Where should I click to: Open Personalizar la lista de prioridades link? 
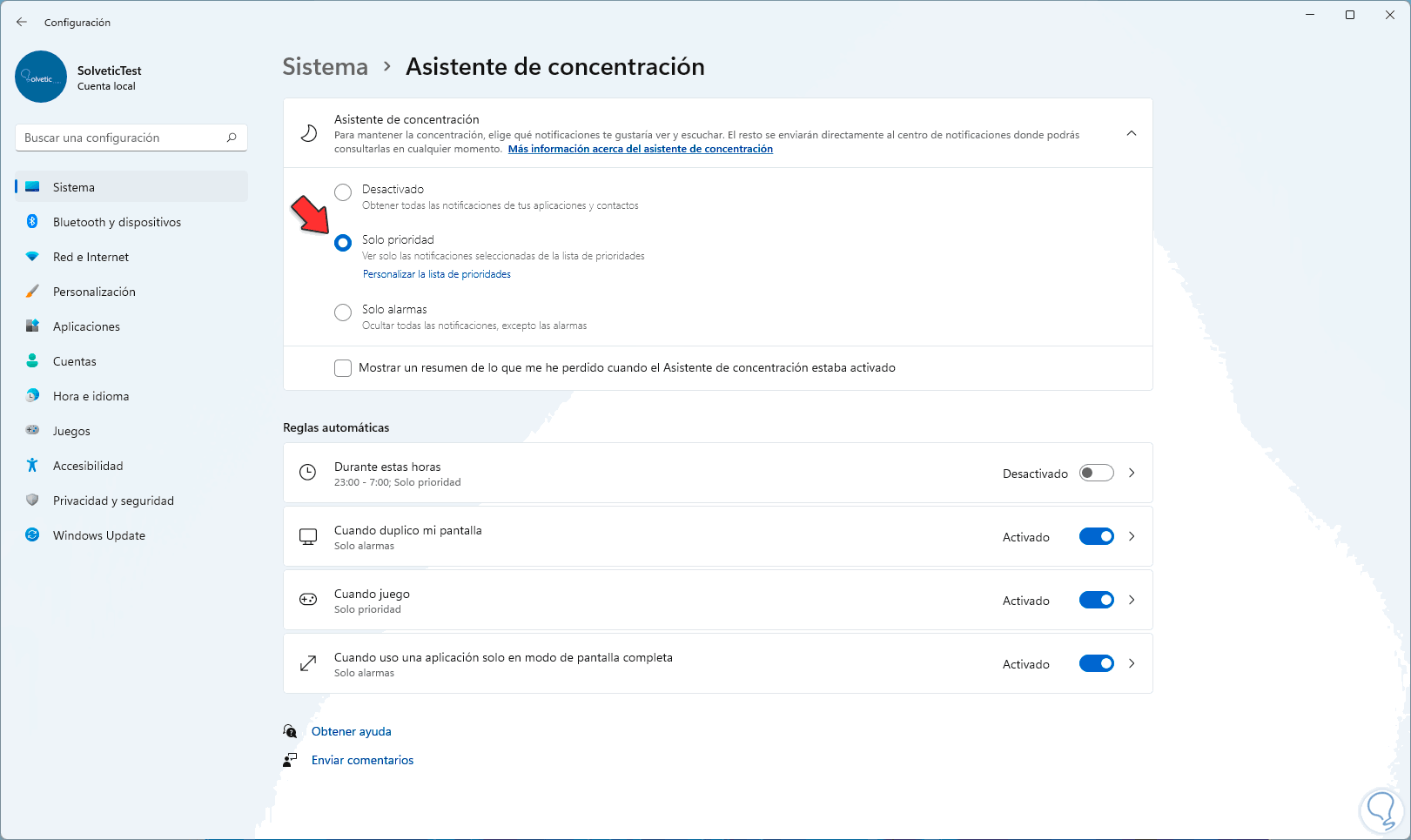437,274
